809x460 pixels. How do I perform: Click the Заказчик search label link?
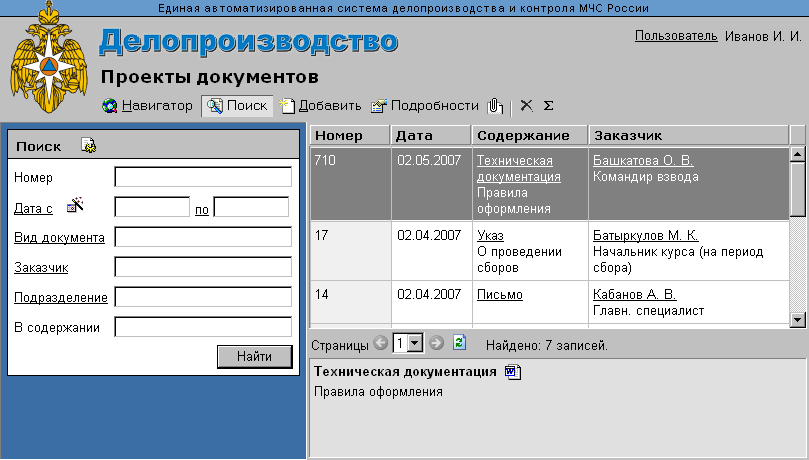click(41, 268)
